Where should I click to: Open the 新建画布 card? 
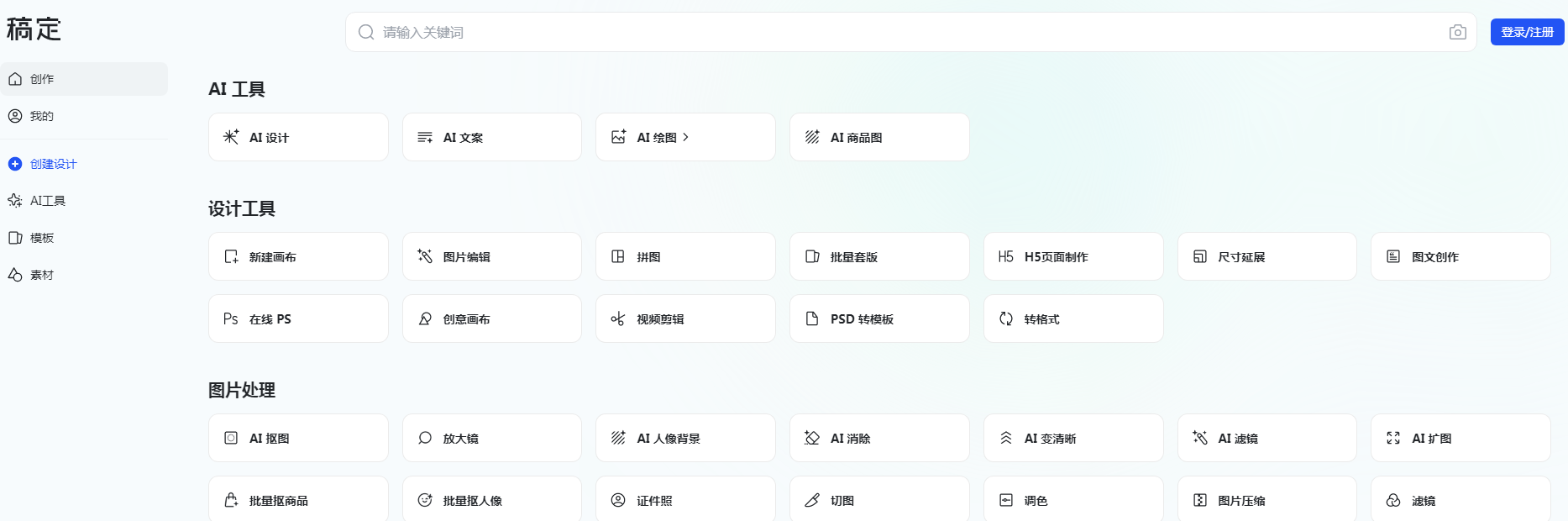pos(298,256)
